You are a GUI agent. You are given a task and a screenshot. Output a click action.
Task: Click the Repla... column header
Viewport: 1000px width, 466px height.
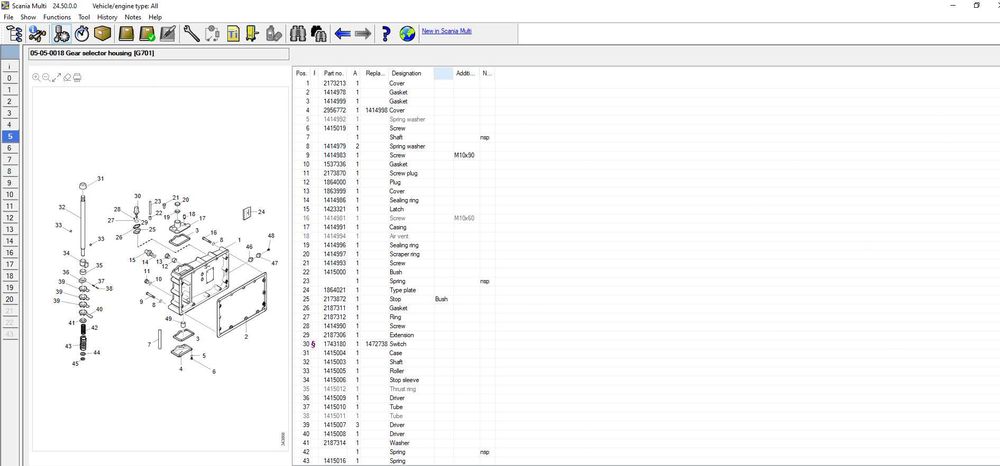[376, 73]
